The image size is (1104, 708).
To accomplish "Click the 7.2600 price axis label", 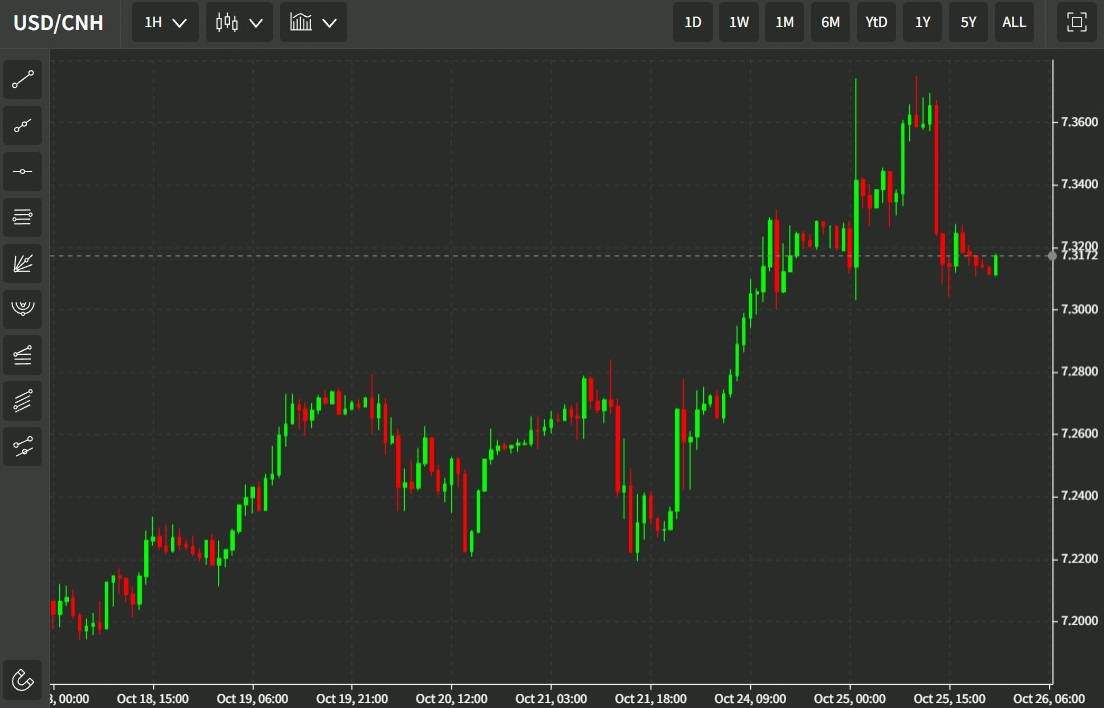I will (1079, 434).
